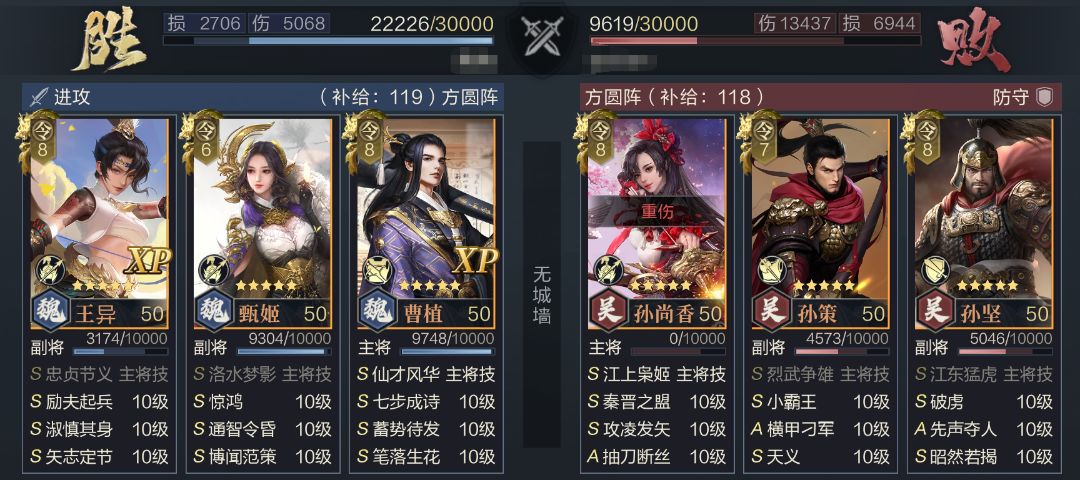Select the 抽刀断丝 skill entry
Screen dimensions: 1080x480
coord(656,456)
